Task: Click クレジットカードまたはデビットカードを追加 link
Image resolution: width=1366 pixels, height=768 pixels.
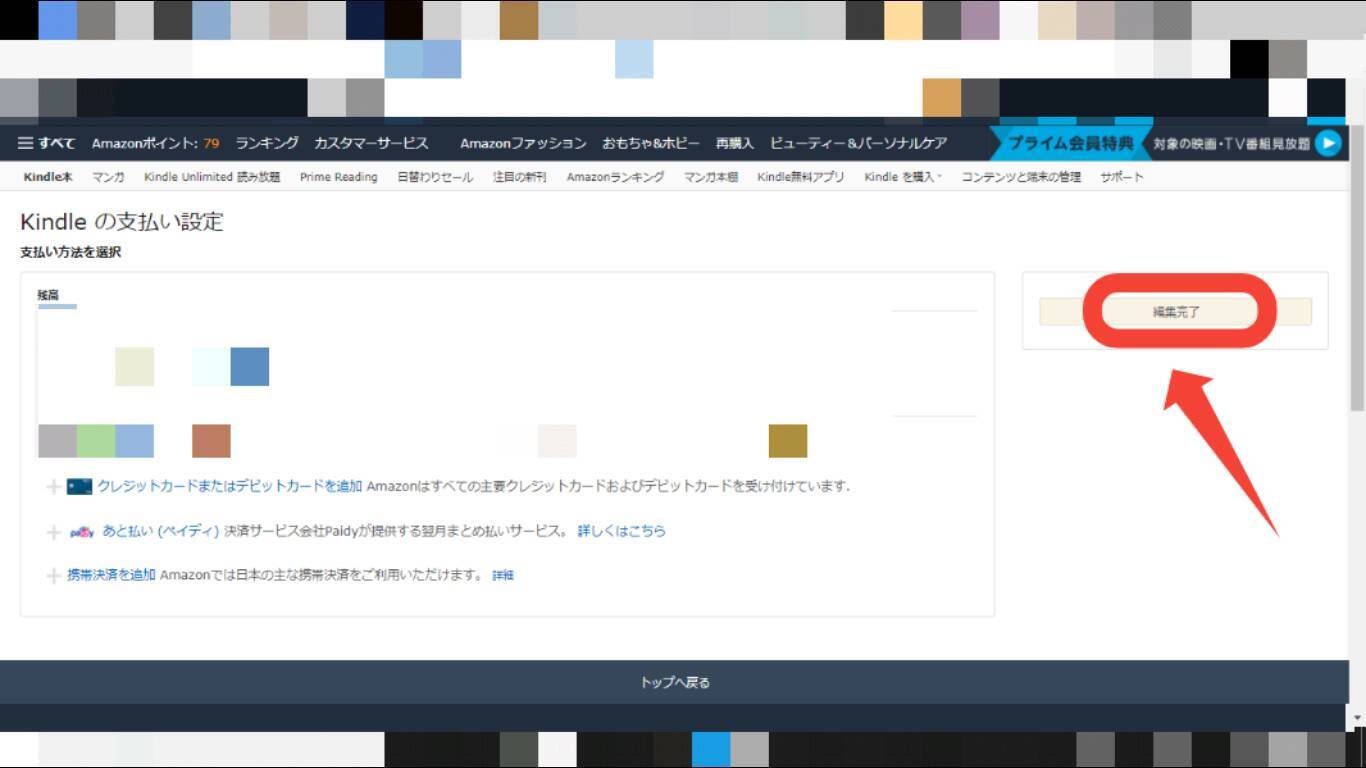Action: [230, 486]
